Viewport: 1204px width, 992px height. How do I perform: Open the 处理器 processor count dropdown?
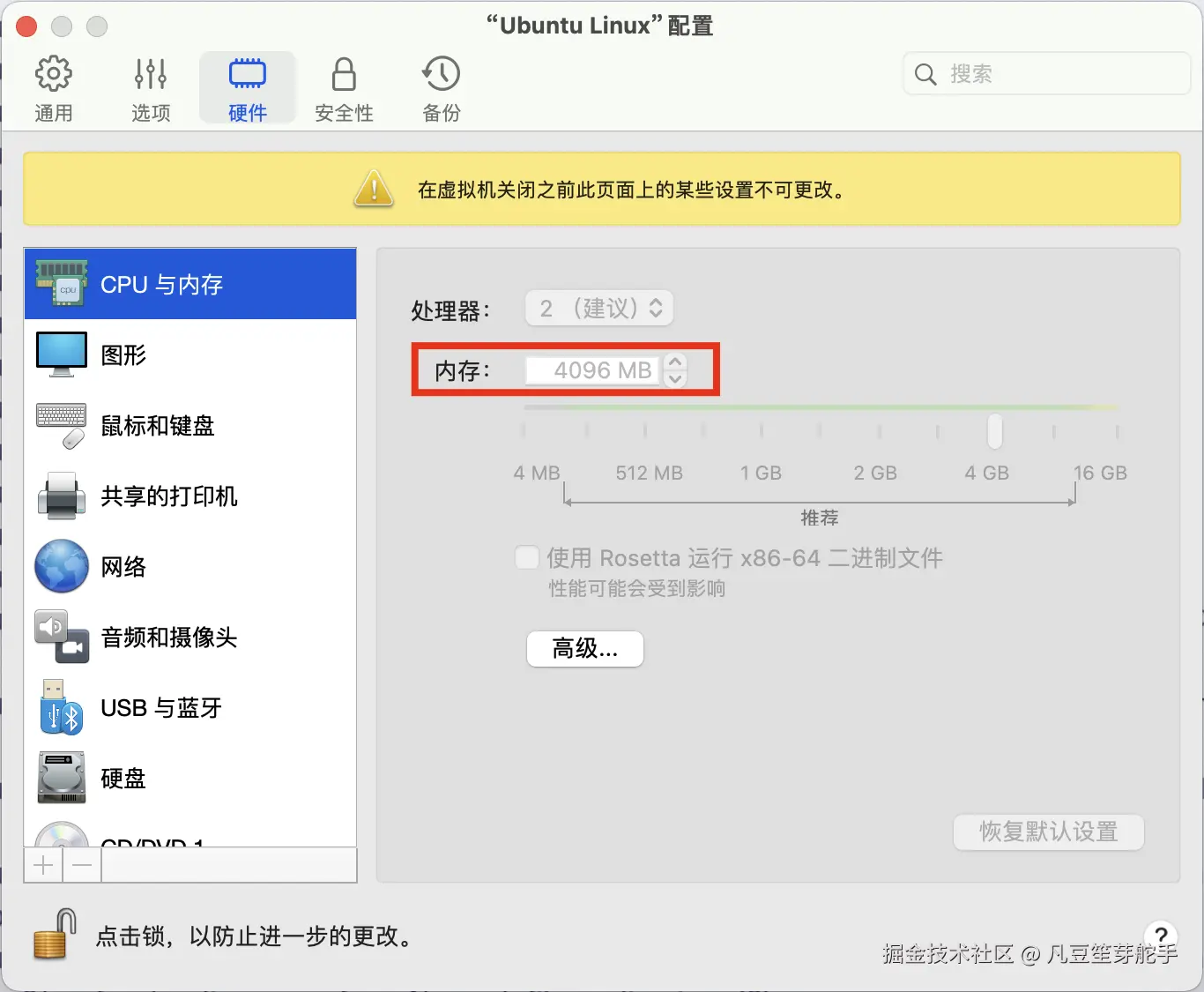[599, 309]
